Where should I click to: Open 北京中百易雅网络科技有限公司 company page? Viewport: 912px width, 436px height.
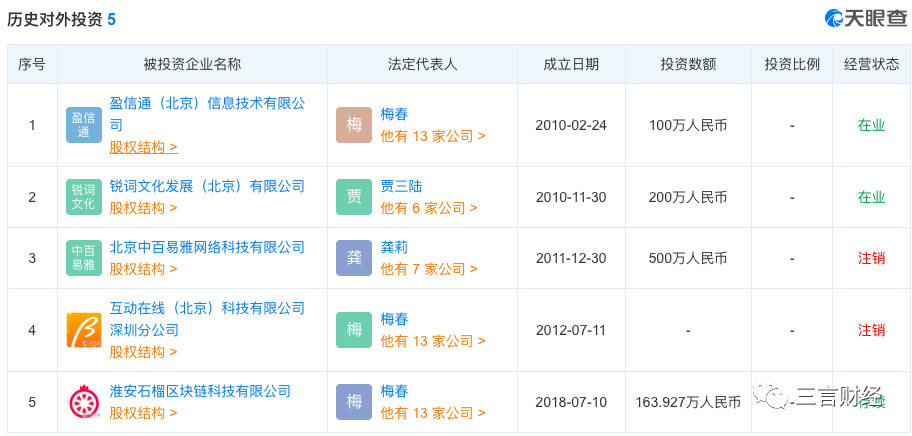tap(207, 247)
